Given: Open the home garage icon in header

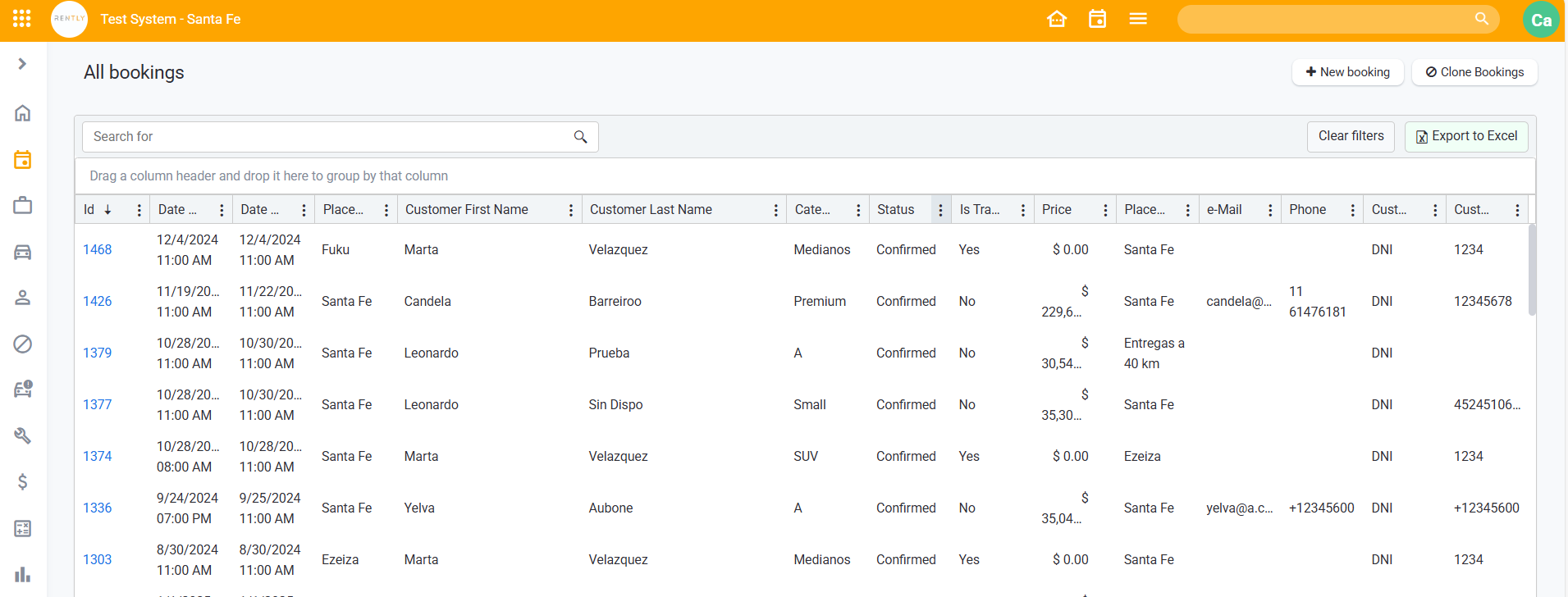Looking at the screenshot, I should [x=1057, y=19].
